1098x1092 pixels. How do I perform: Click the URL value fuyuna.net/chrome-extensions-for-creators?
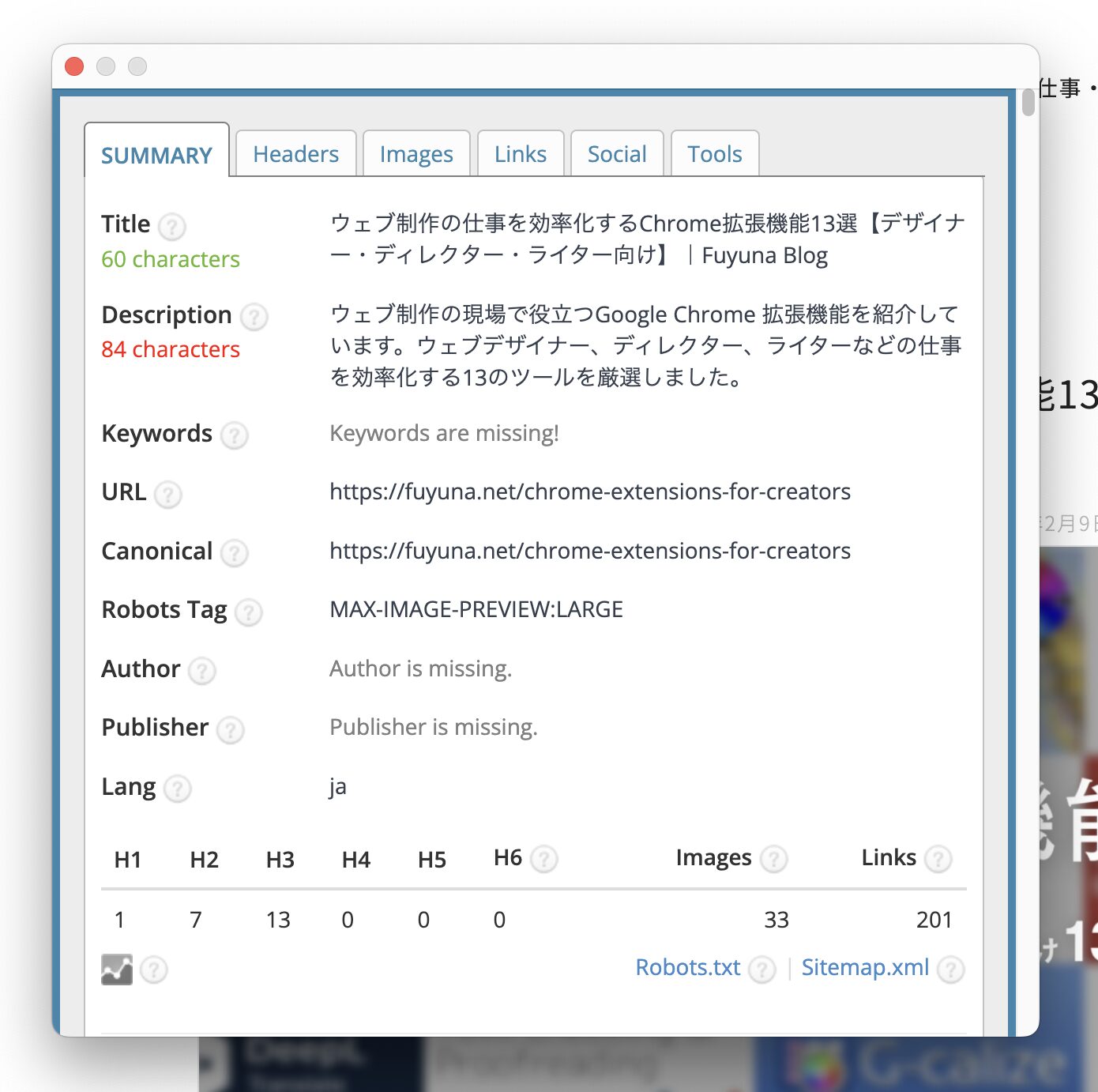point(590,491)
